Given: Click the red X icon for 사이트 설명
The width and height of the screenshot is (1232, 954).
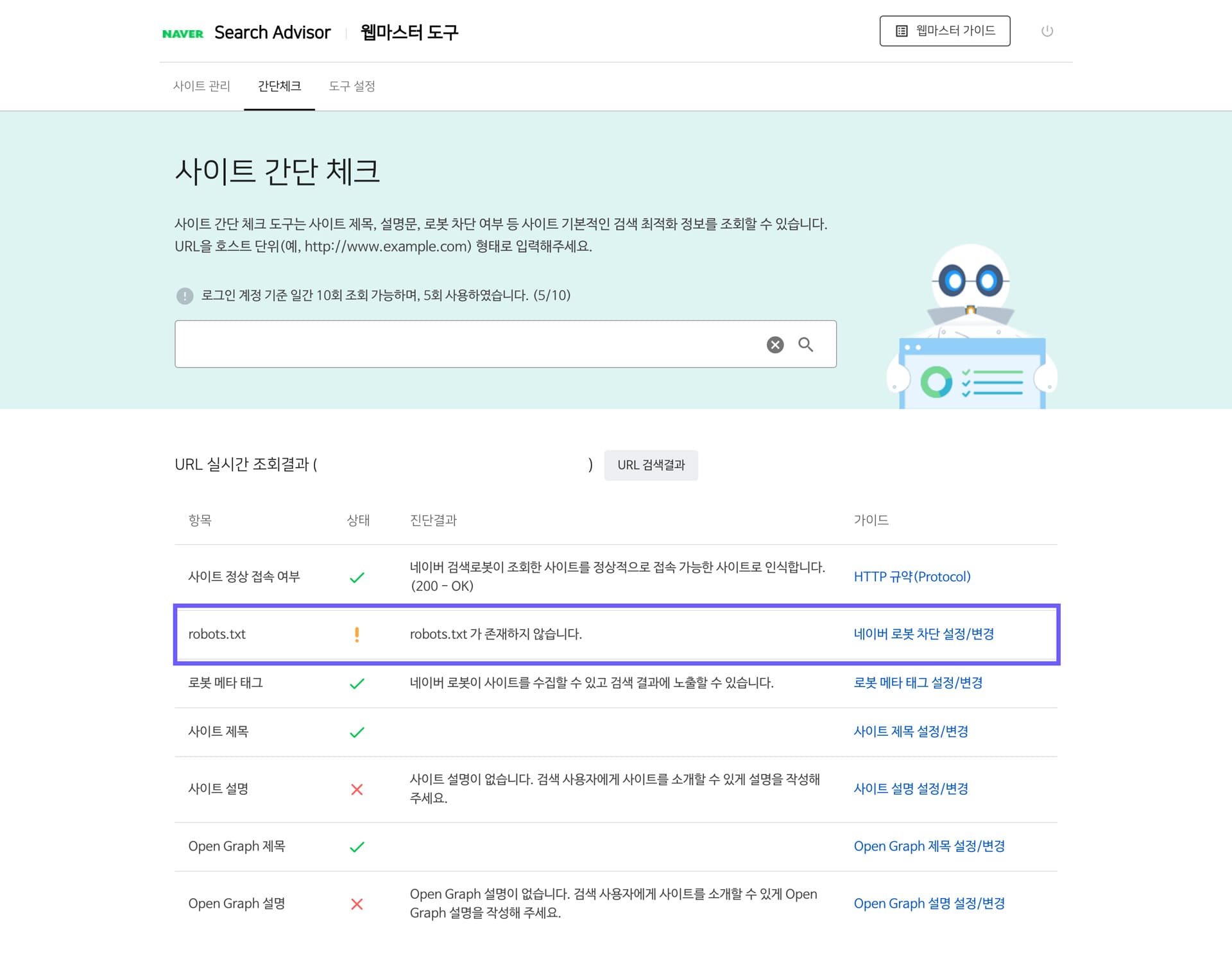Looking at the screenshot, I should (x=357, y=789).
